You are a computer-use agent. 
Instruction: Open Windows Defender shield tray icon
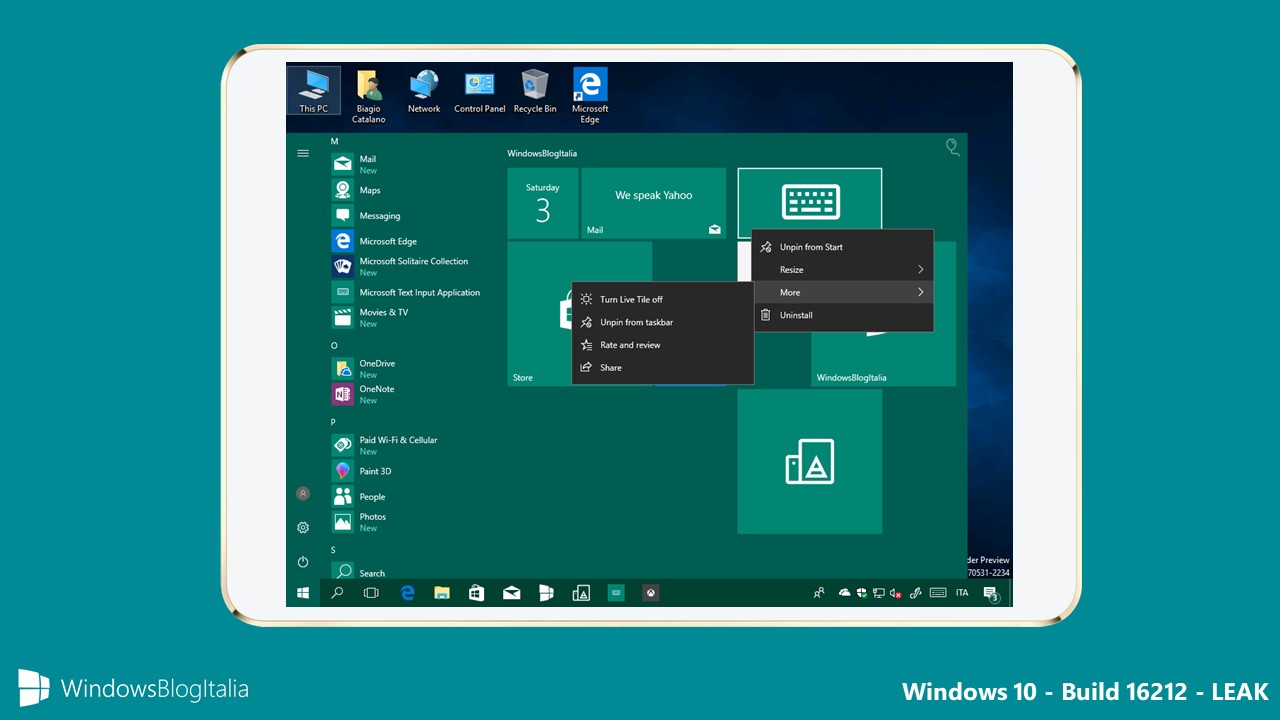862,593
